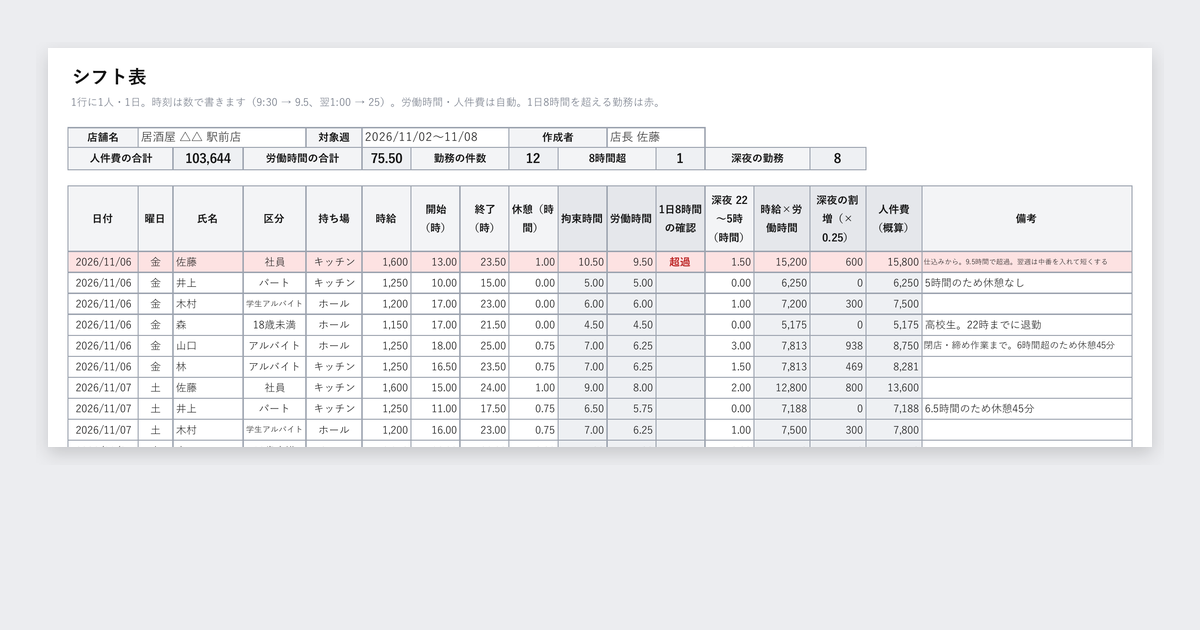1200x630 pixels.
Task: Click the シフト表 page title
Action: tap(110, 77)
